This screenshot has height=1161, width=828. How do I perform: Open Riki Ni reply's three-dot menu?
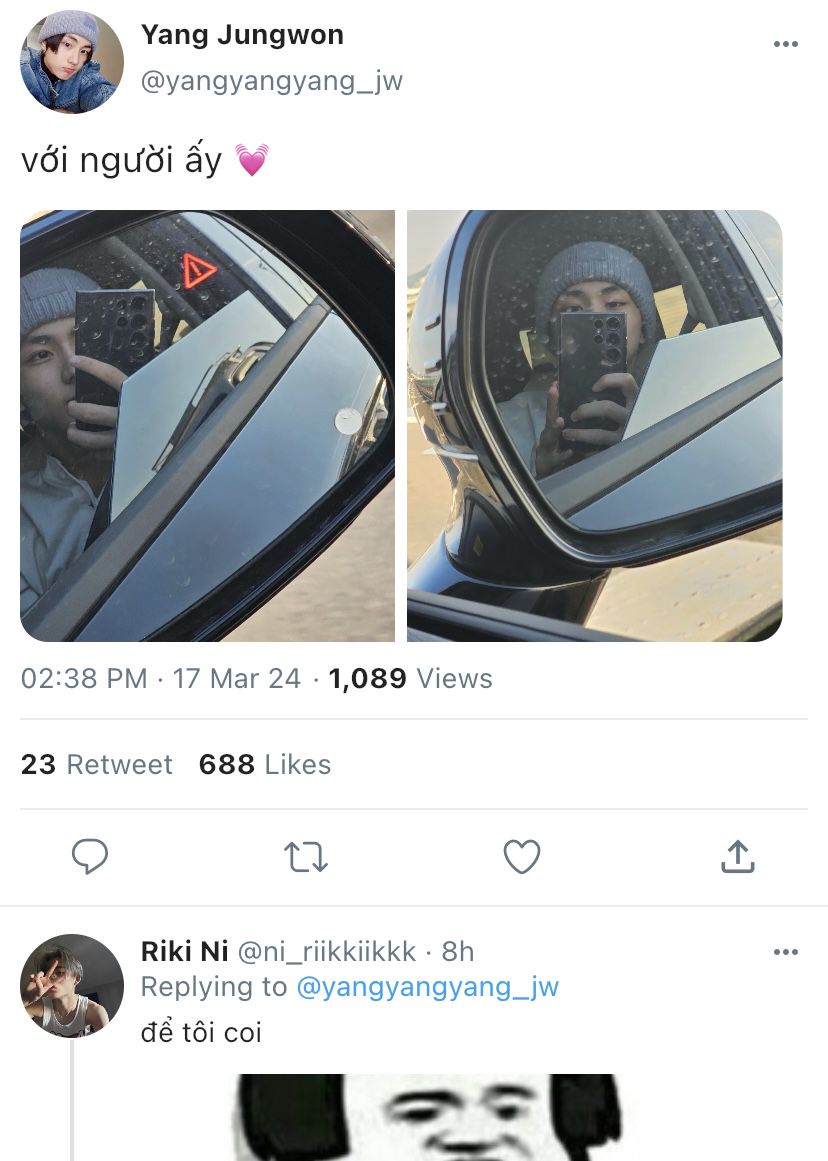coord(786,952)
